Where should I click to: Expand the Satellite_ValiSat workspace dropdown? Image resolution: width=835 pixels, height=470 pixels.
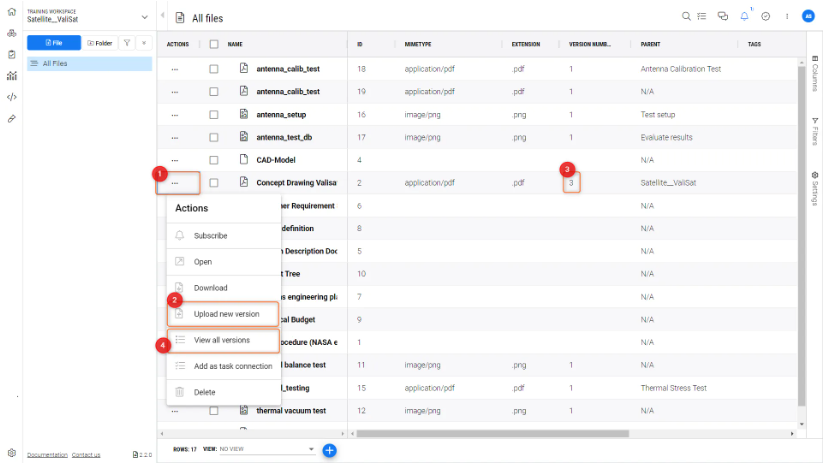(144, 17)
